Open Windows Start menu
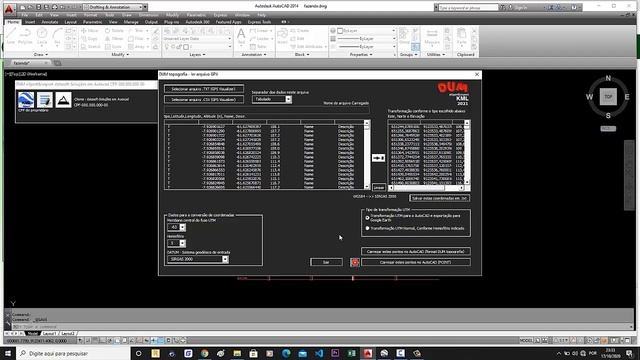The height and width of the screenshot is (360, 640). [x=8, y=353]
